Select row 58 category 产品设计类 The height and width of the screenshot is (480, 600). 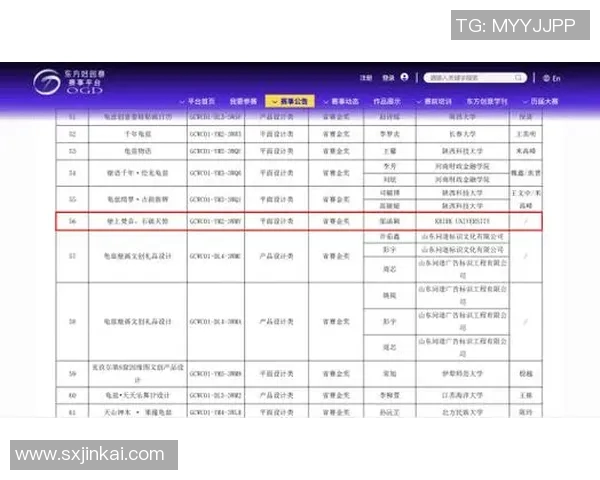[276, 322]
